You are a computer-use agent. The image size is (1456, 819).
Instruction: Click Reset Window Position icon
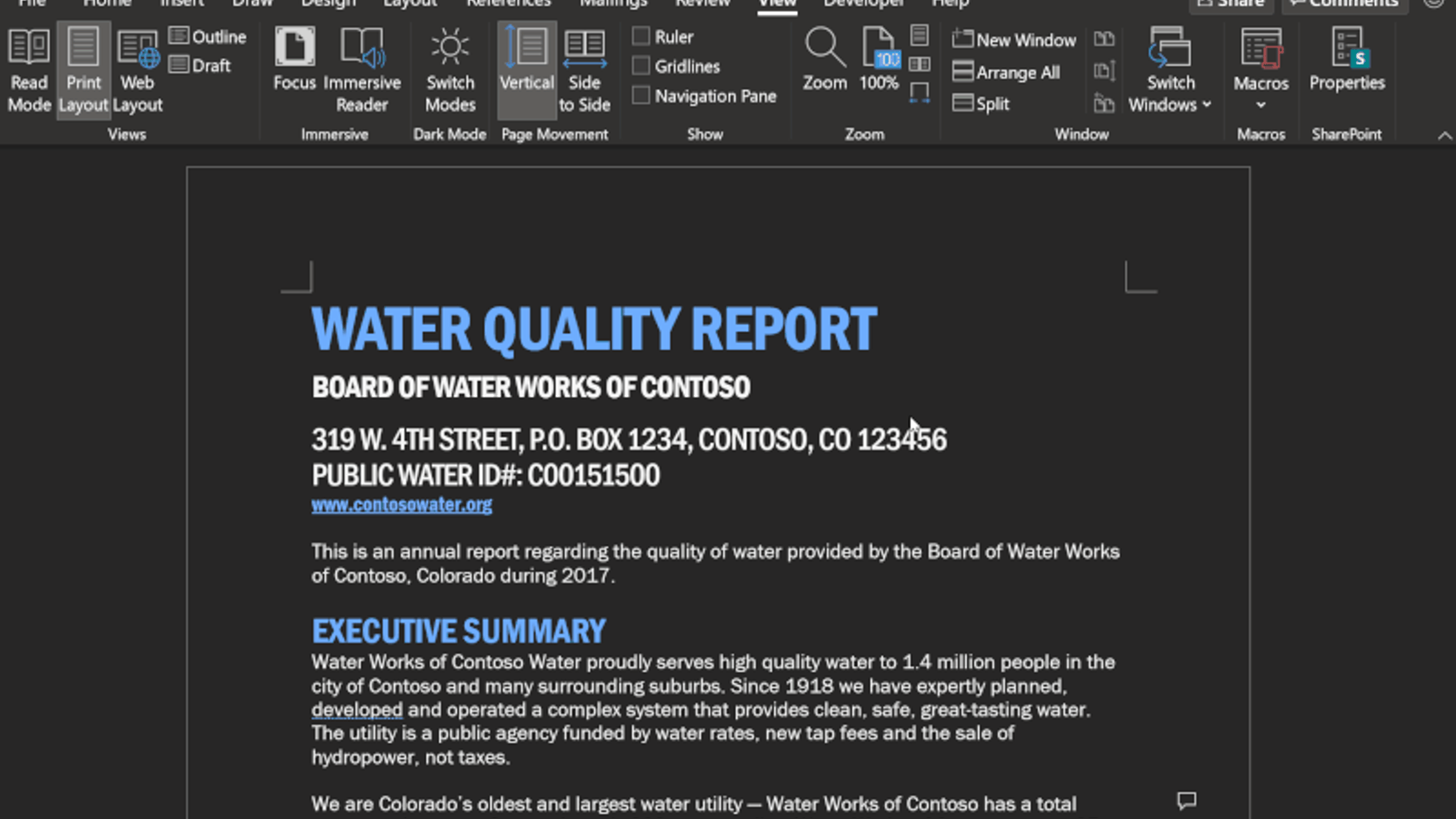[1104, 104]
